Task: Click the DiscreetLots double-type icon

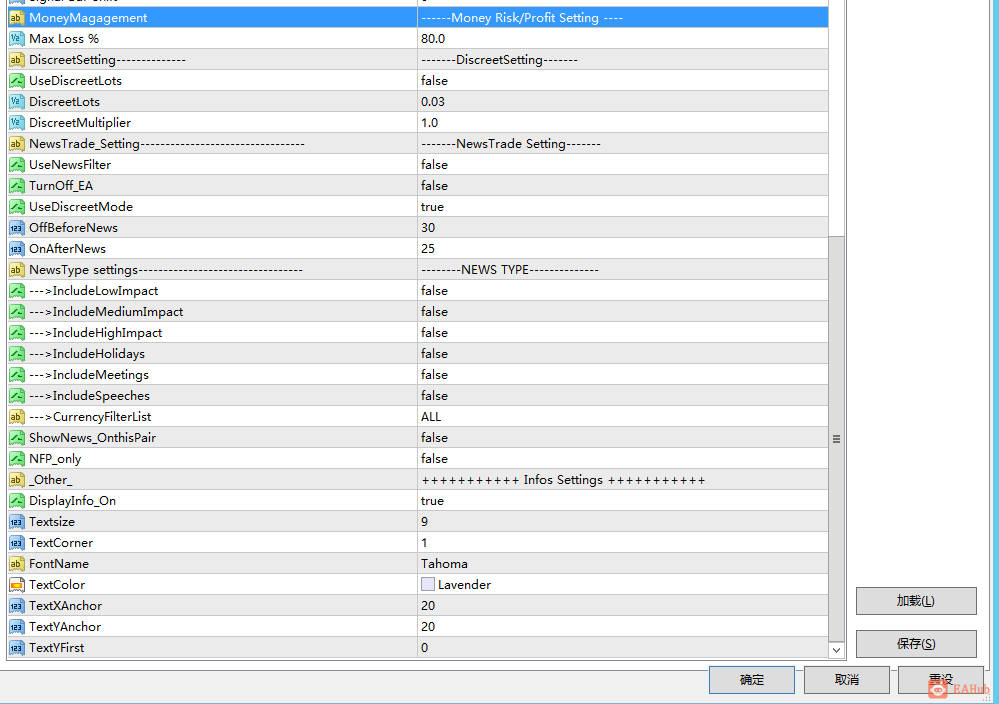Action: tap(17, 102)
